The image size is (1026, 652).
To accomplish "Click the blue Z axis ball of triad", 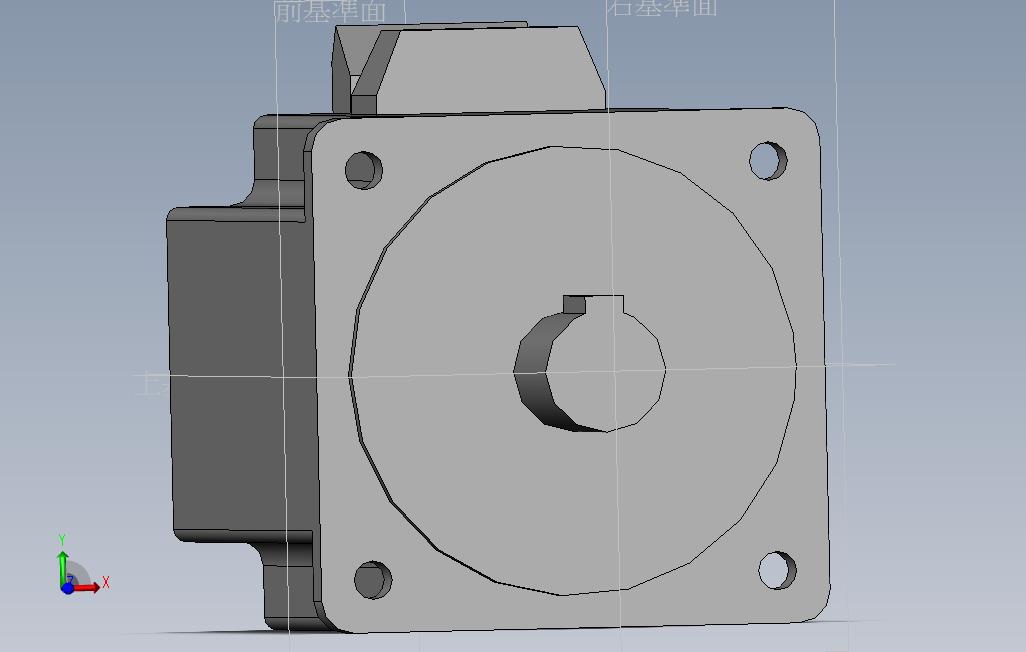I will click(x=67, y=589).
